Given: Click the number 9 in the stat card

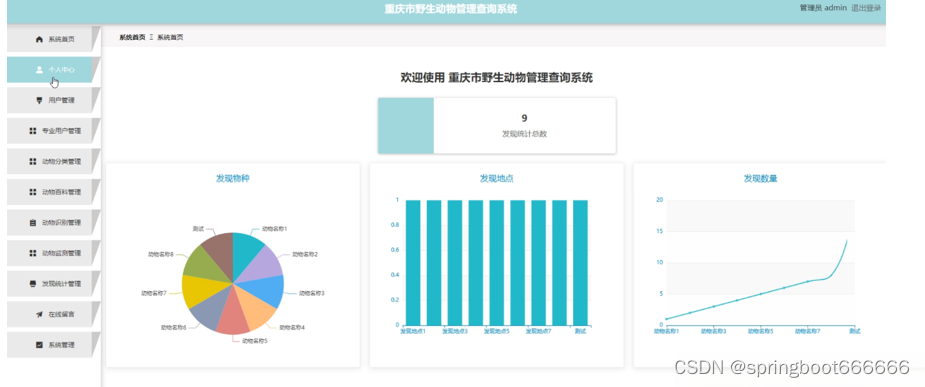Looking at the screenshot, I should (524, 118).
